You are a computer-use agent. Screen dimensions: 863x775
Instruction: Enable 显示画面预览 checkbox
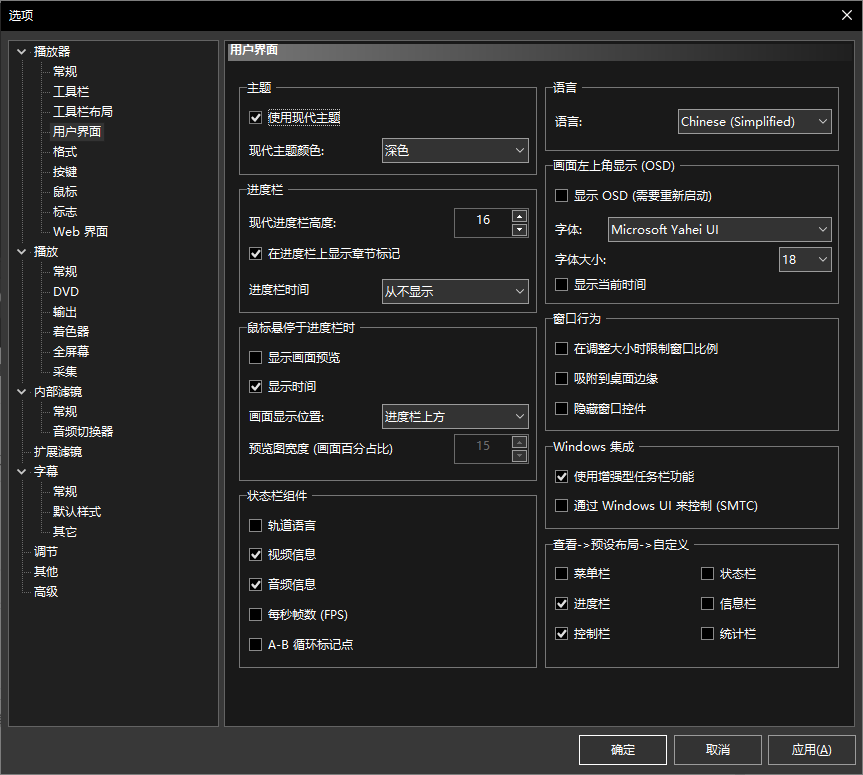(255, 358)
